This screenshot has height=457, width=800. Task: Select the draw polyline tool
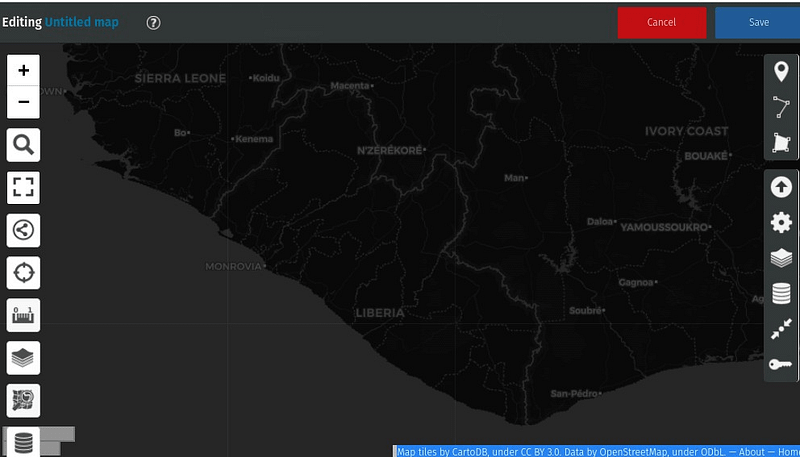tap(781, 107)
